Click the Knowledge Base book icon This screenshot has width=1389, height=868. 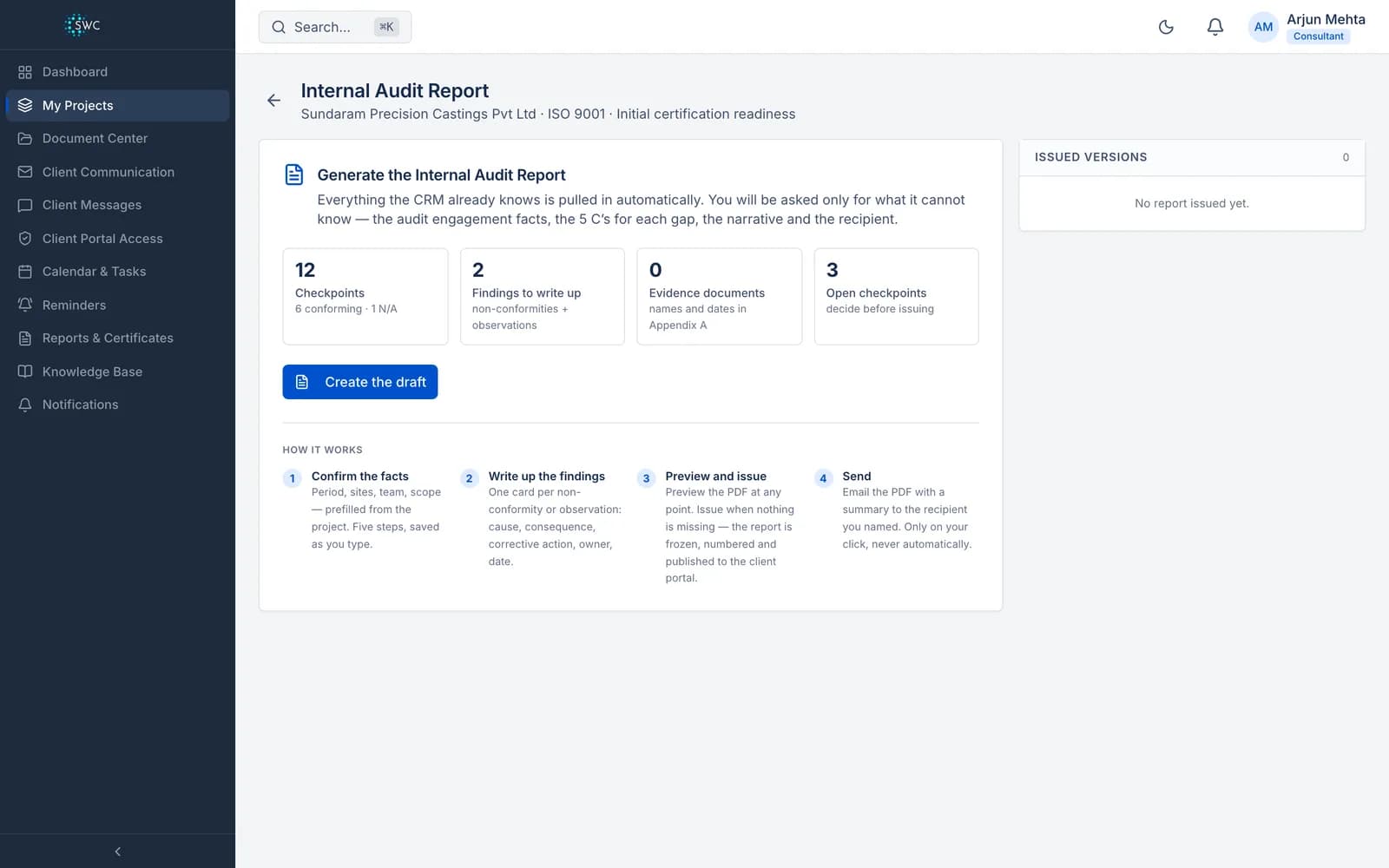(25, 372)
